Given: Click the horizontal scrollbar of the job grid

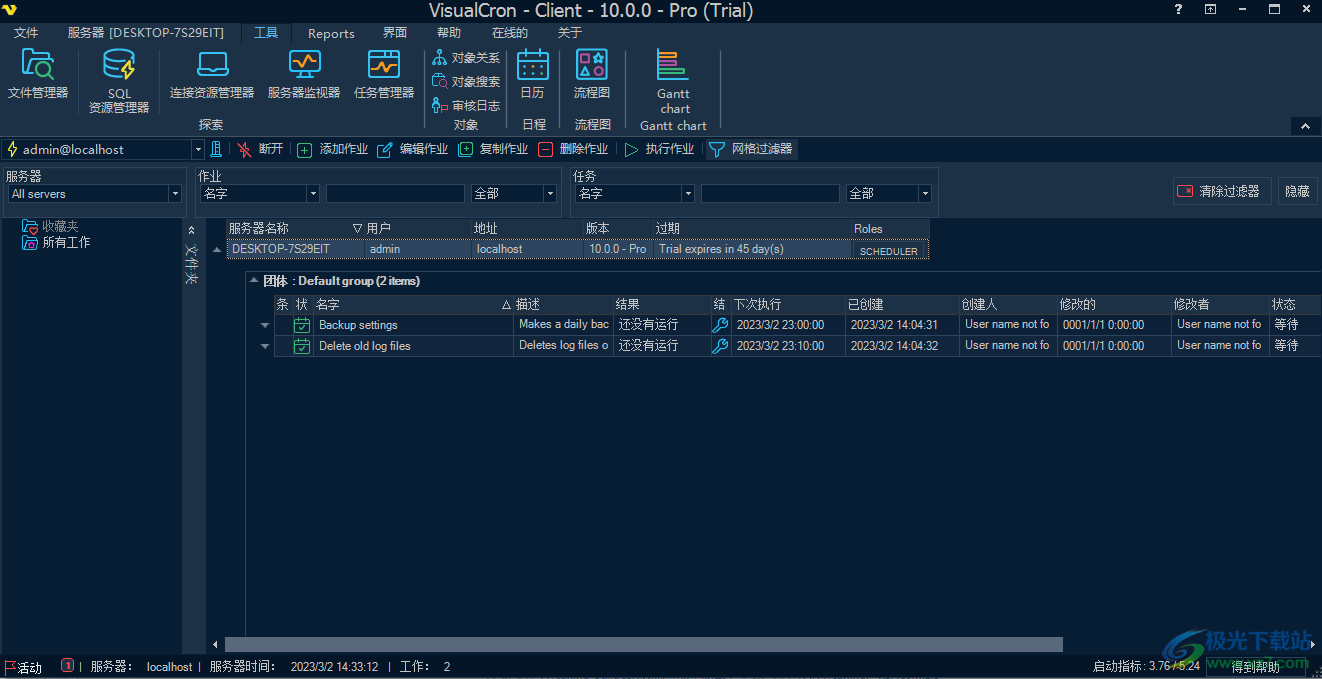Looking at the screenshot, I should click(643, 645).
